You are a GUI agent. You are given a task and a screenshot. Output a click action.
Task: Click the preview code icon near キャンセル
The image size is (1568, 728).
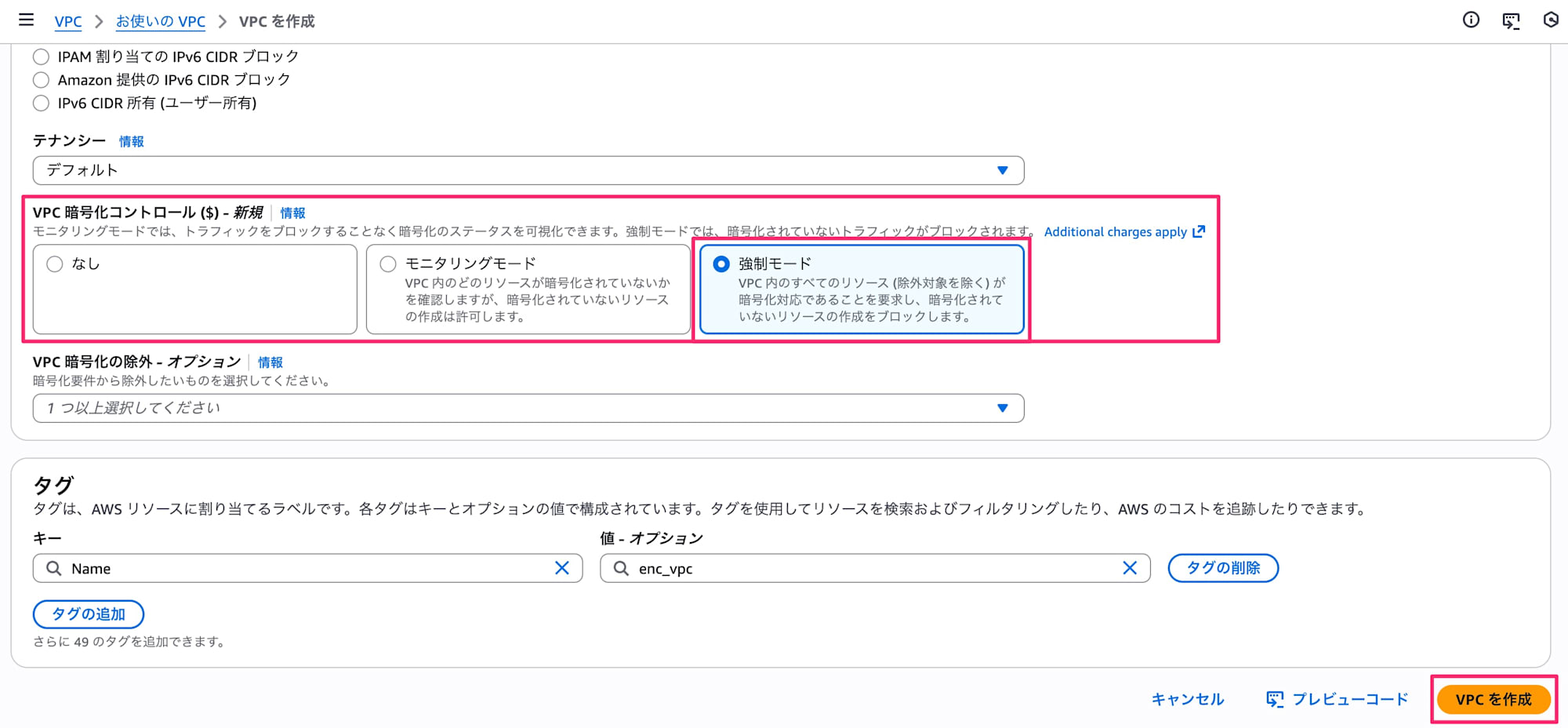tap(1275, 698)
